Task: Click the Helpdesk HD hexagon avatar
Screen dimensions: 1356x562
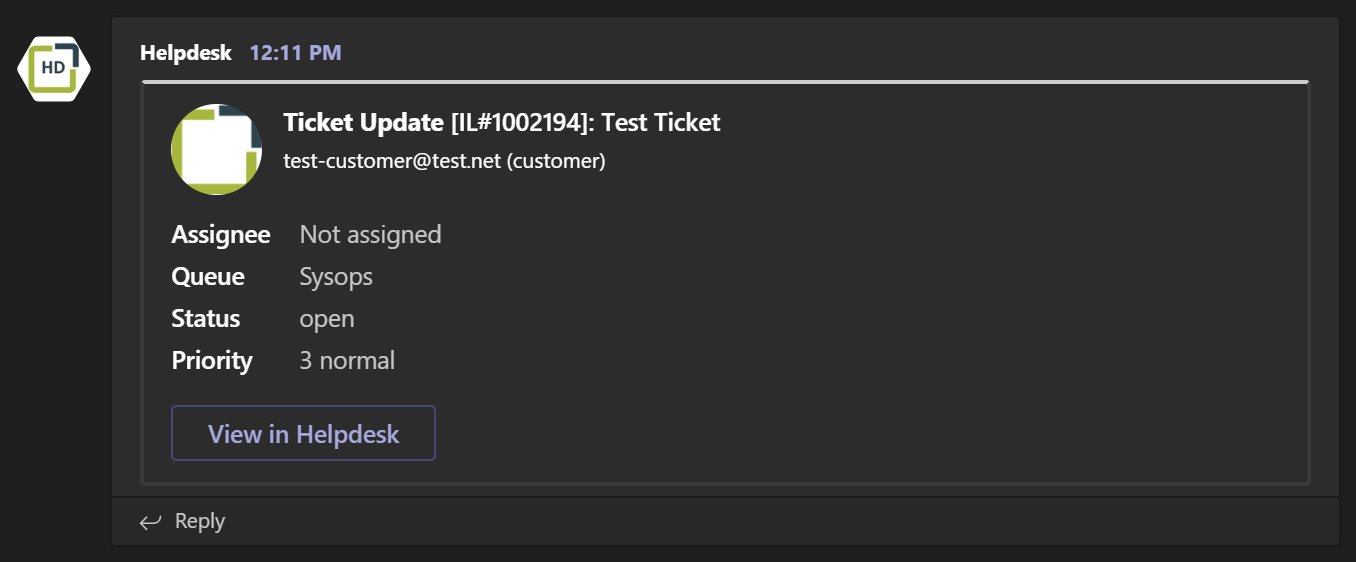Action: pyautogui.click(x=54, y=68)
